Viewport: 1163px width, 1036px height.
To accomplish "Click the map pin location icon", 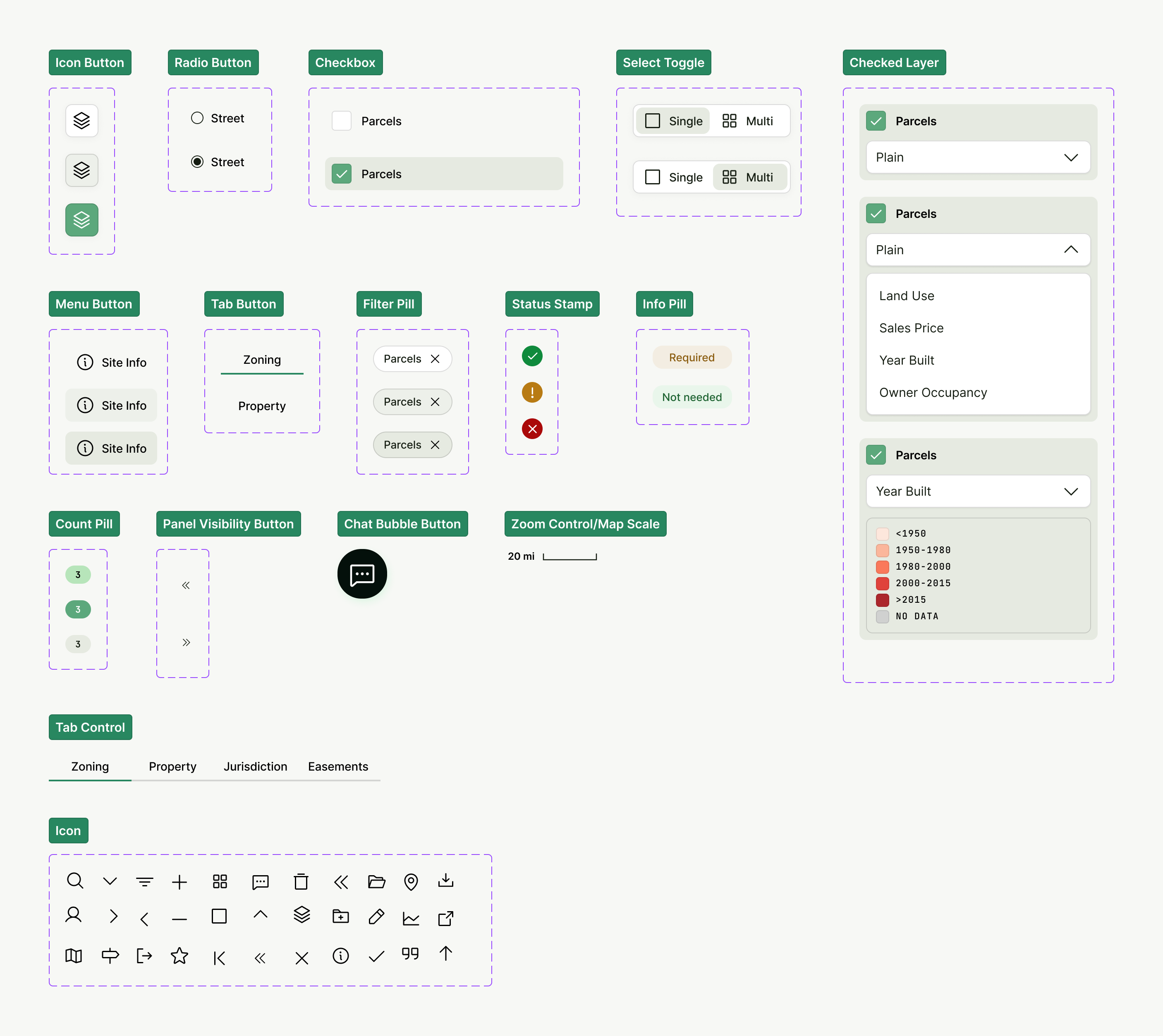I will (x=411, y=882).
